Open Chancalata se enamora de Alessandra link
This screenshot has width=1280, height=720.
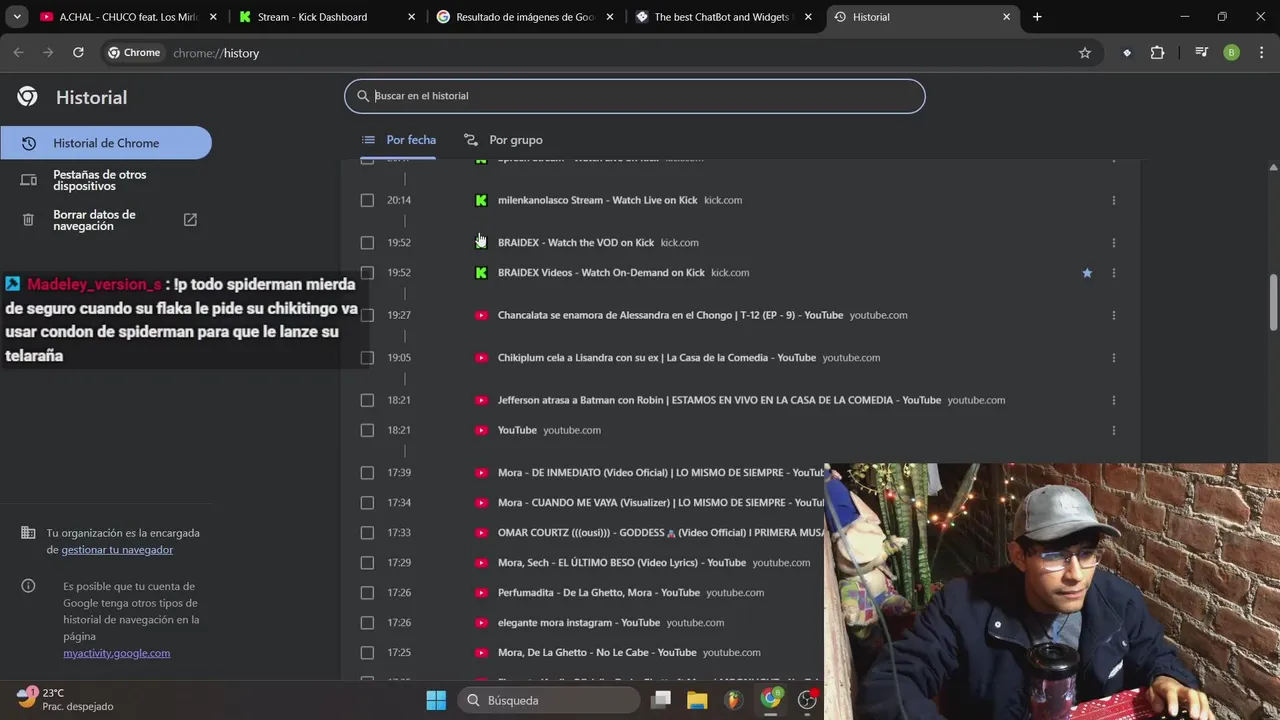pyautogui.click(x=670, y=315)
